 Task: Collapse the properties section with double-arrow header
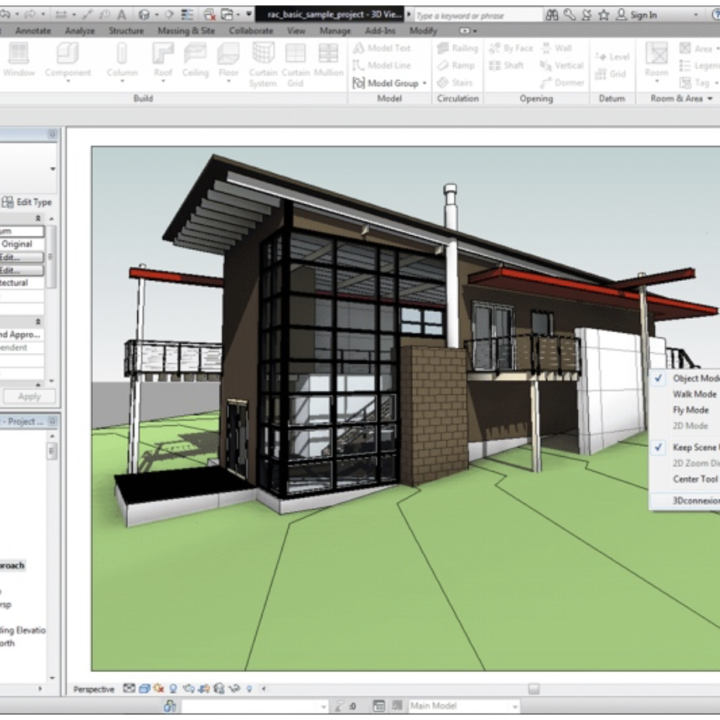[39, 217]
